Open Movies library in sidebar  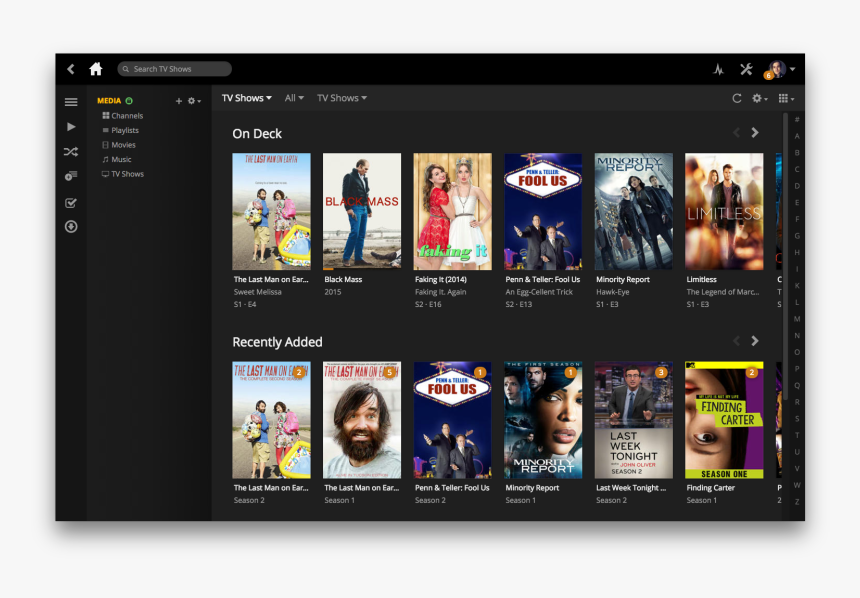click(119, 145)
